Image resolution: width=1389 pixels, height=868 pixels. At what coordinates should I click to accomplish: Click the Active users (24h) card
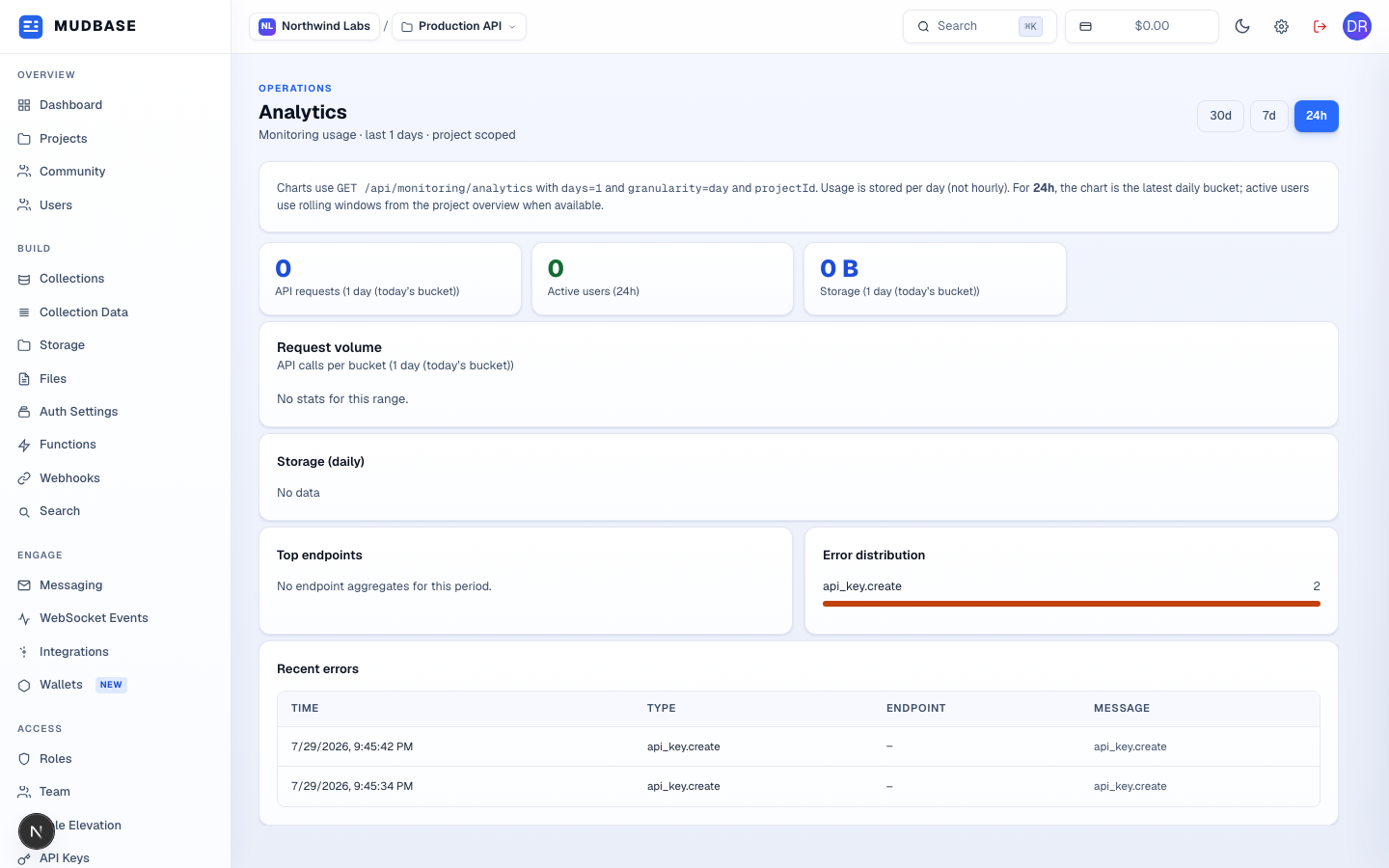click(663, 279)
